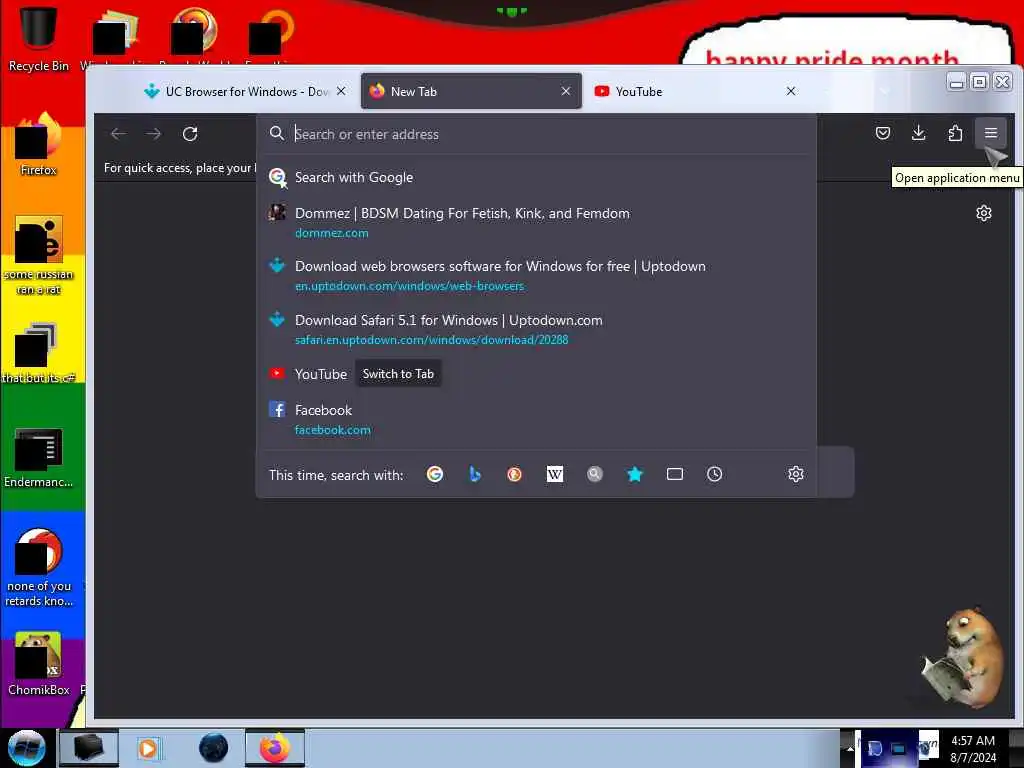The width and height of the screenshot is (1024, 768).
Task: Search this time with Bing
Action: [x=475, y=474]
